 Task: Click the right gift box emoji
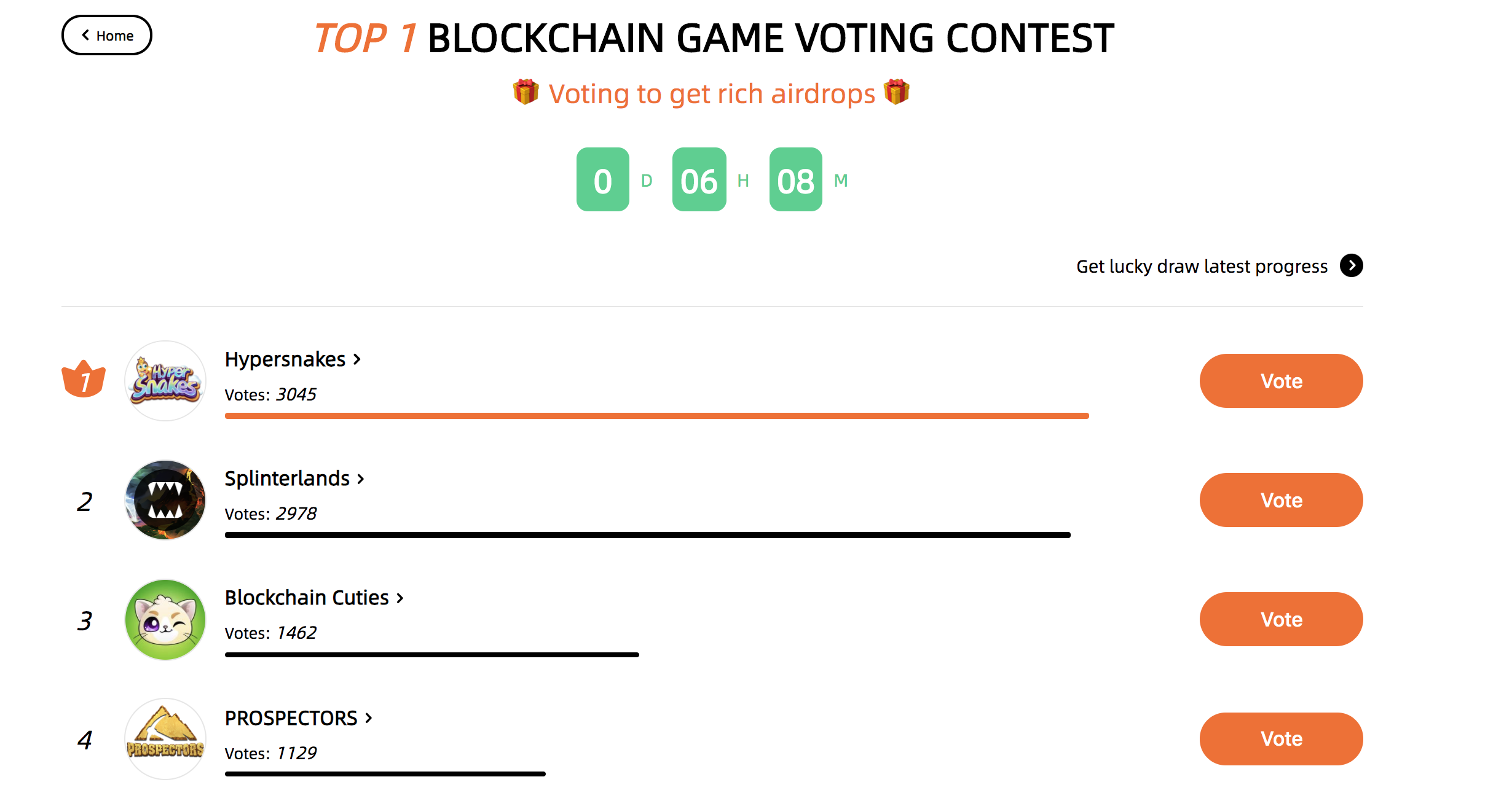[x=897, y=92]
